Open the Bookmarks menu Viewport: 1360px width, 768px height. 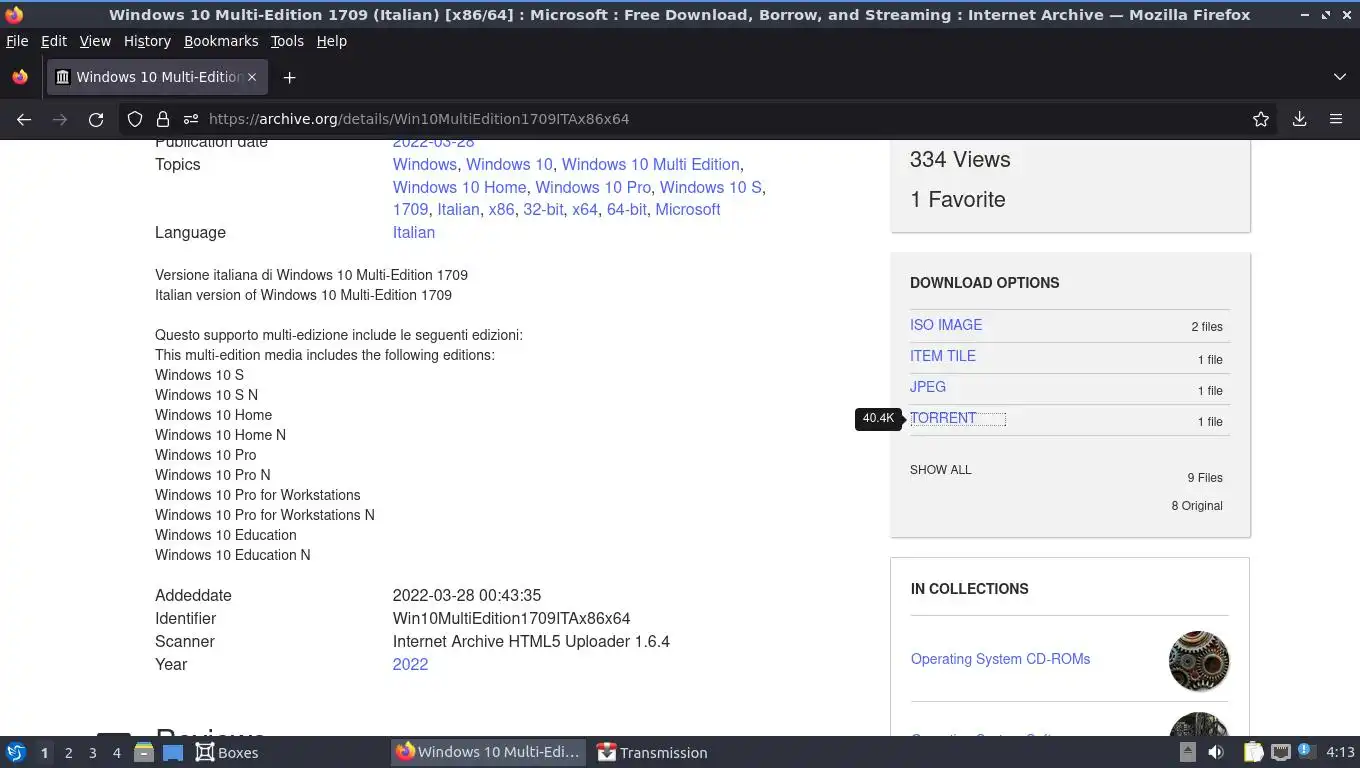click(x=221, y=41)
